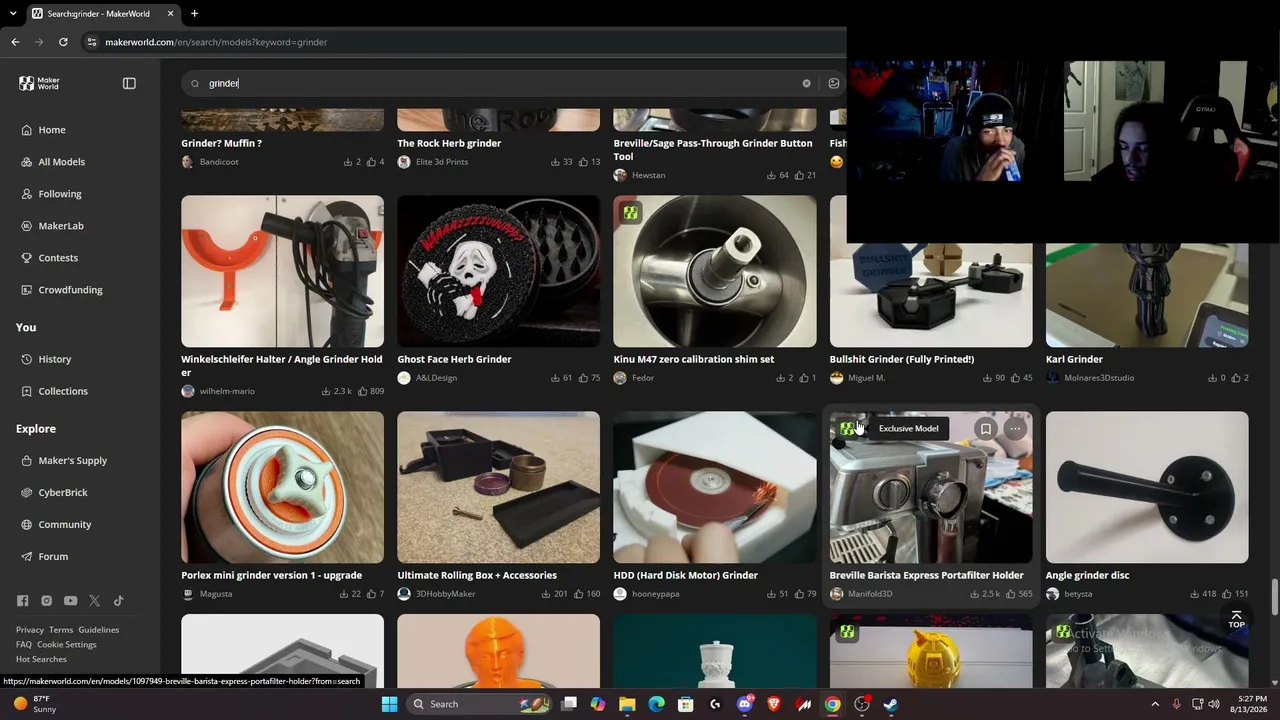
Task: Like the Ghost Face Herb Grinder model
Action: [x=583, y=378]
